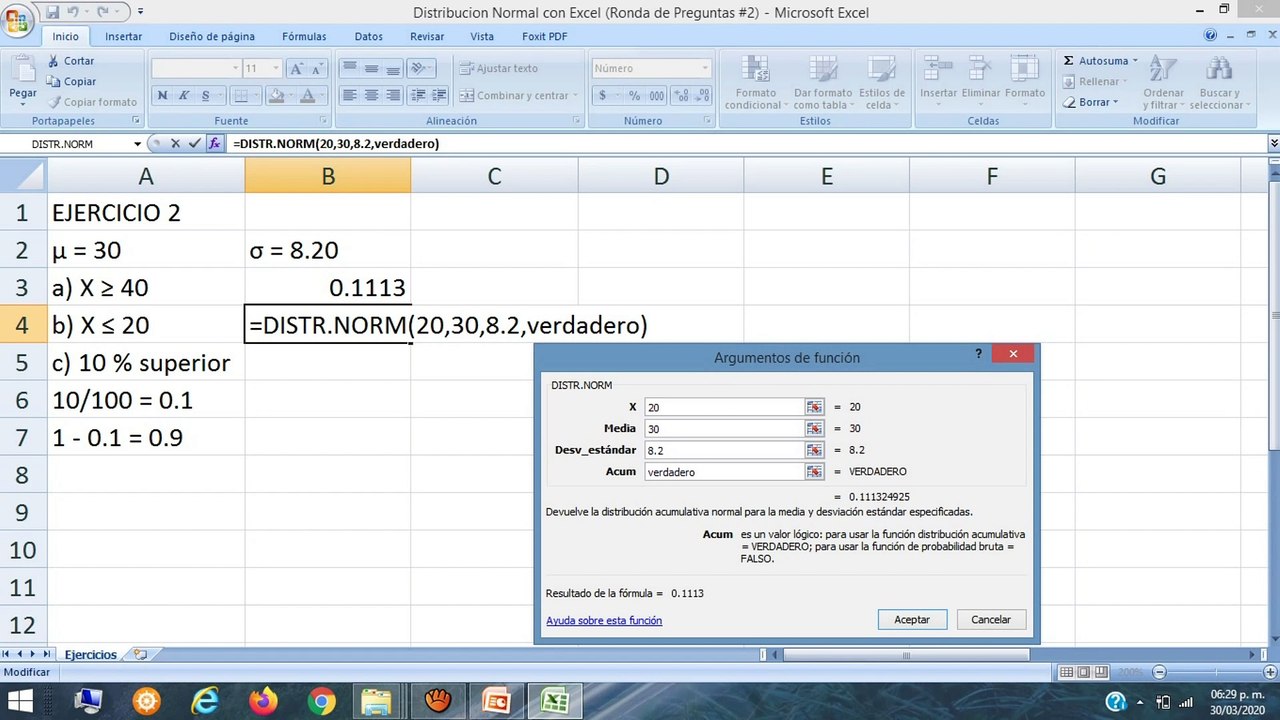
Task: Confirm formula with checkmark icon
Action: (x=195, y=143)
